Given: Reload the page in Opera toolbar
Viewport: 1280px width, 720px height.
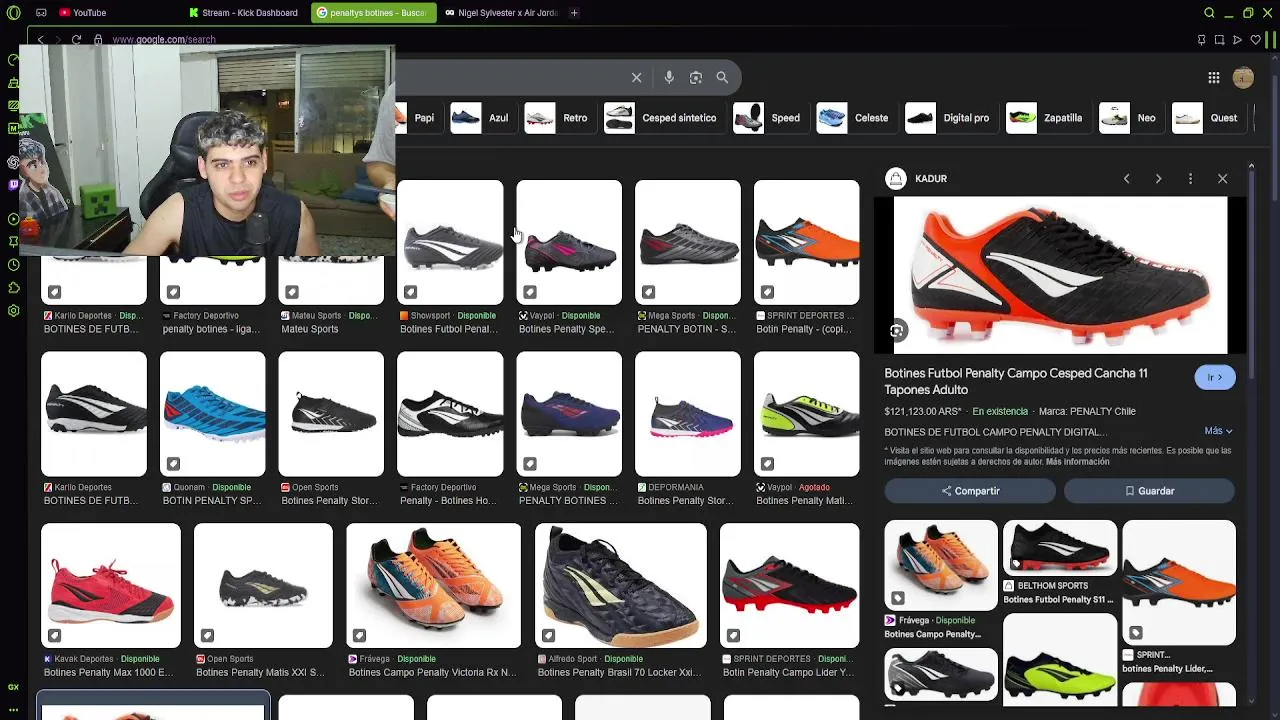Looking at the screenshot, I should (76, 40).
